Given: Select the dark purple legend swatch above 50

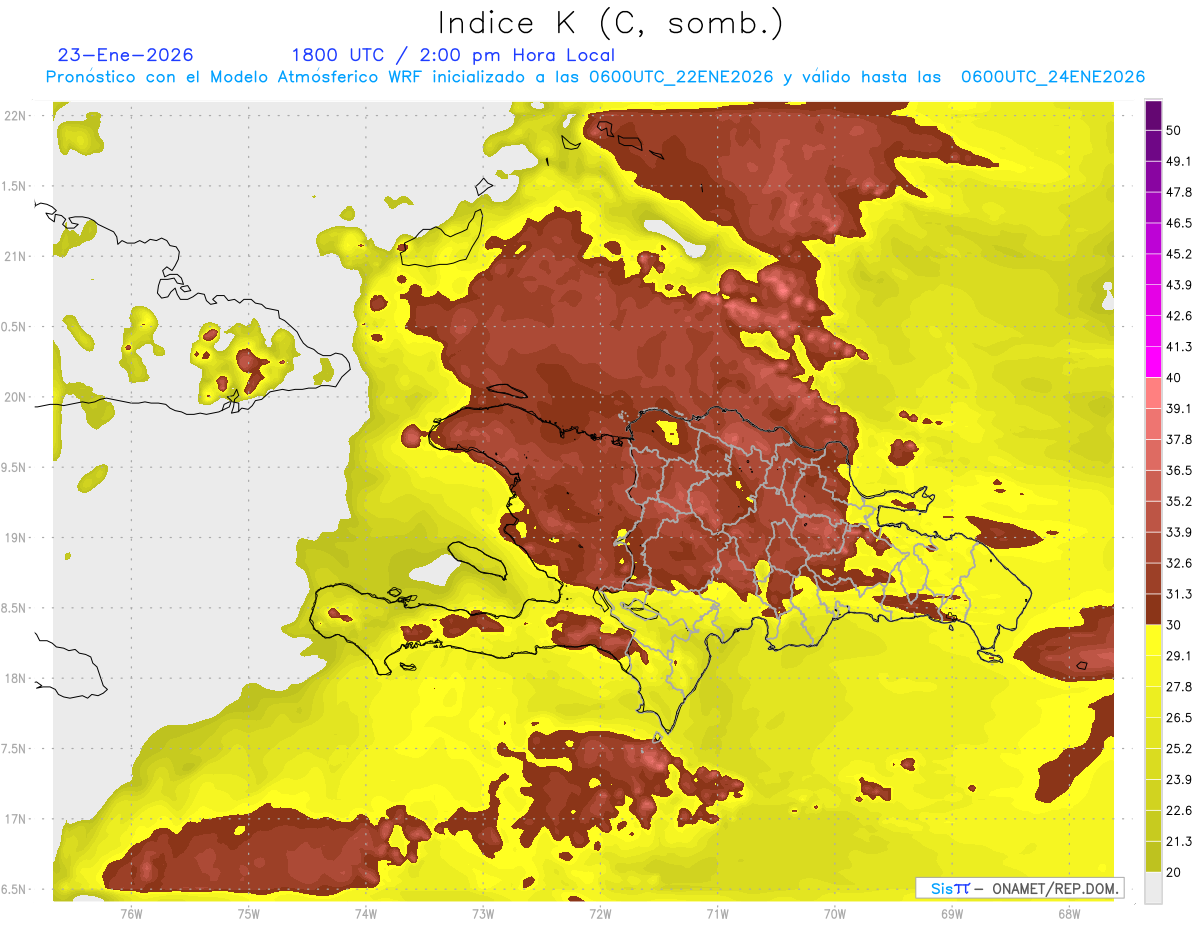Looking at the screenshot, I should pos(1153,115).
